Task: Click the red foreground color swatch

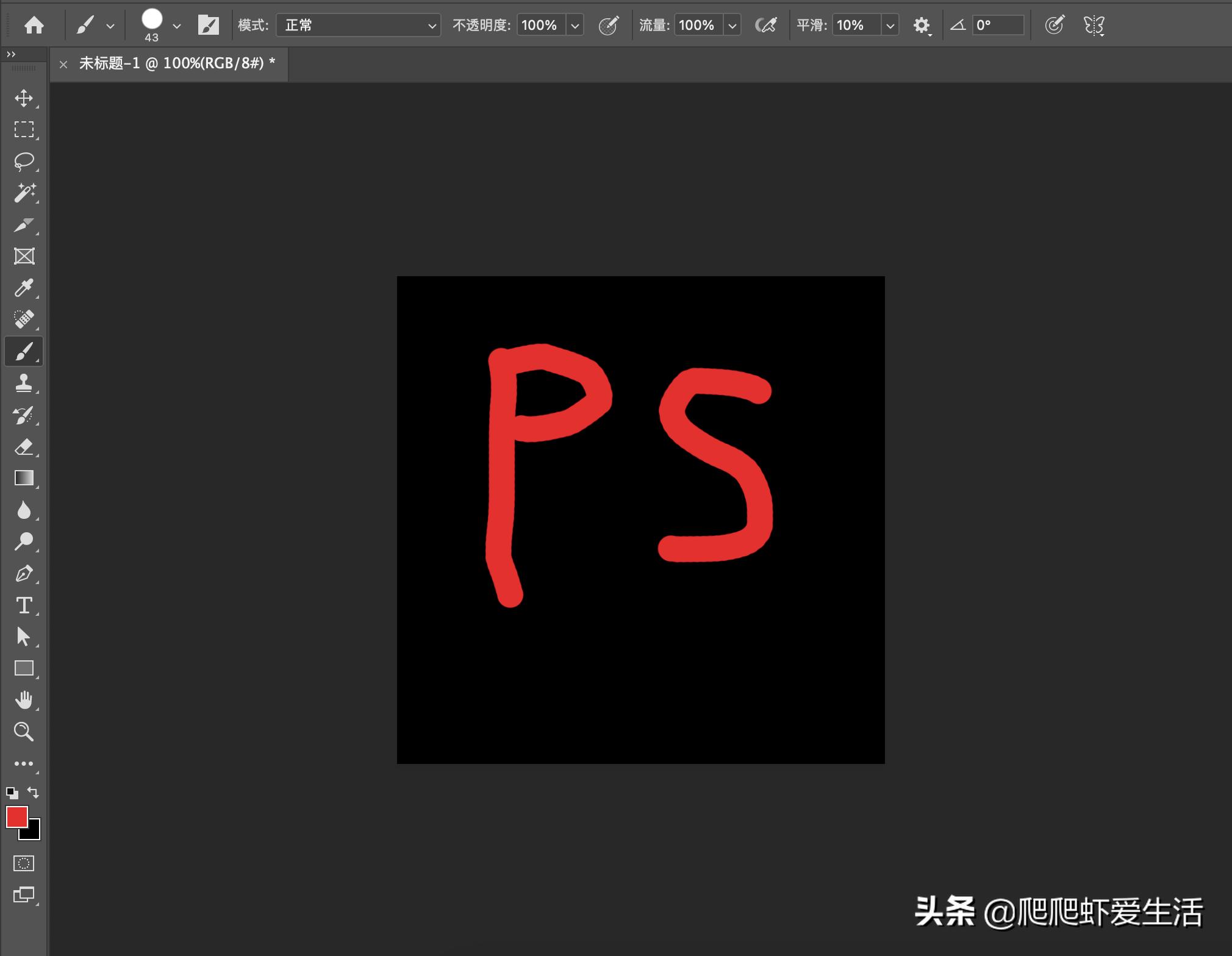Action: 16,817
